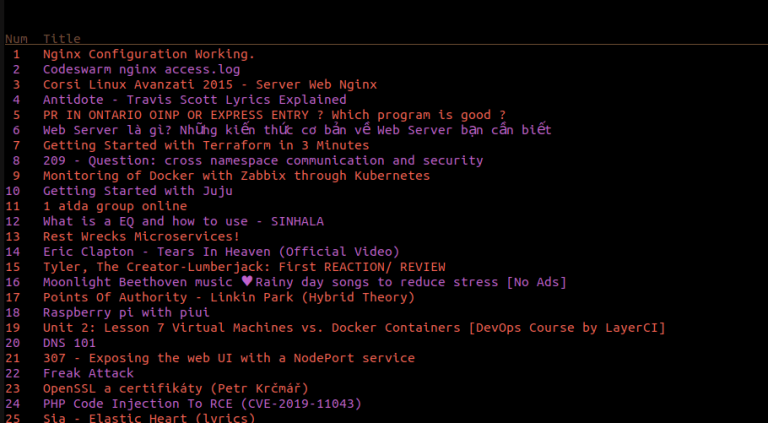Click the Num column header
768x423 pixels.
coord(16,39)
